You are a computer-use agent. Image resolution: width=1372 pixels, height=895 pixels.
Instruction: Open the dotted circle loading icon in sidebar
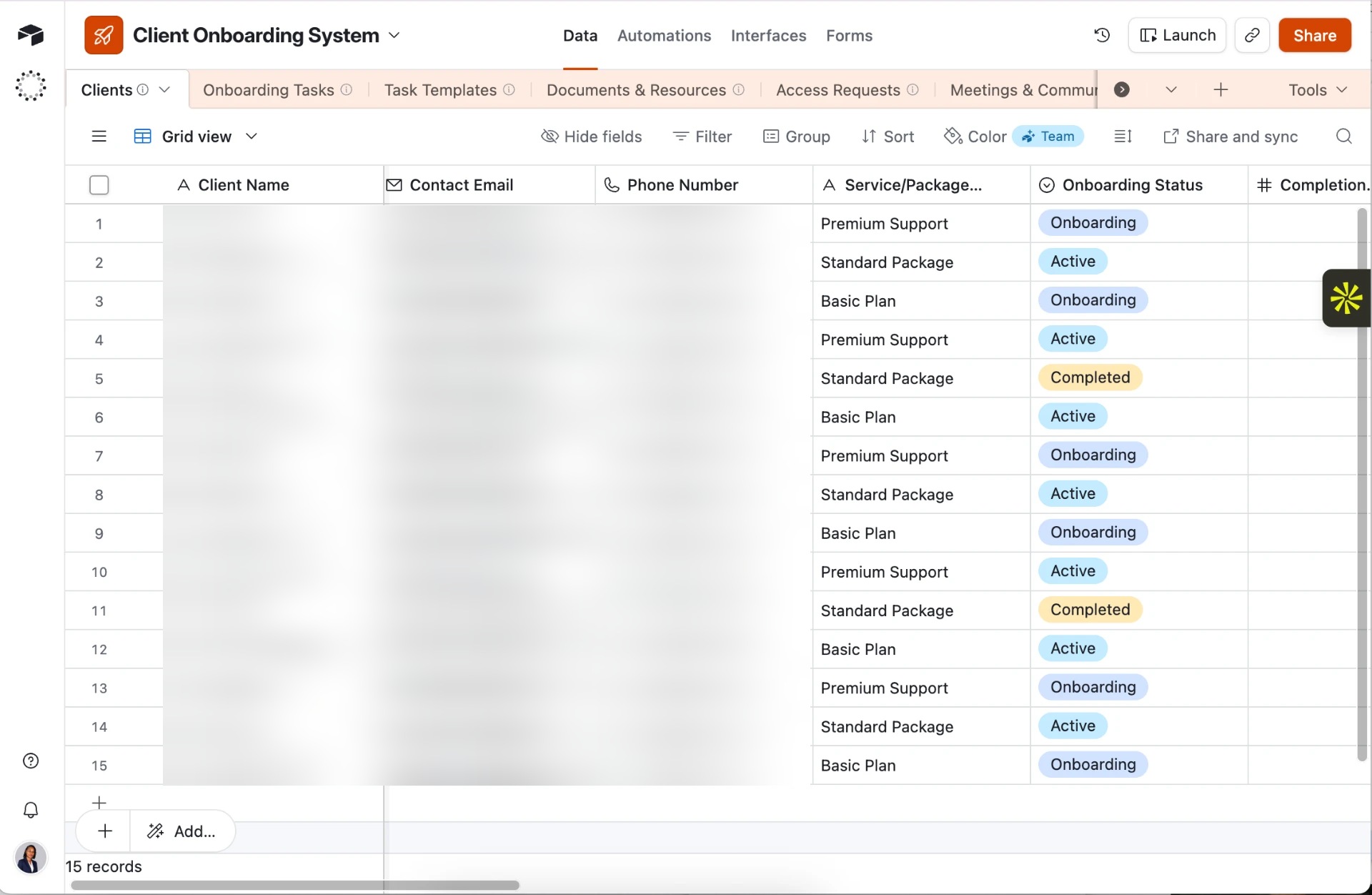point(31,86)
